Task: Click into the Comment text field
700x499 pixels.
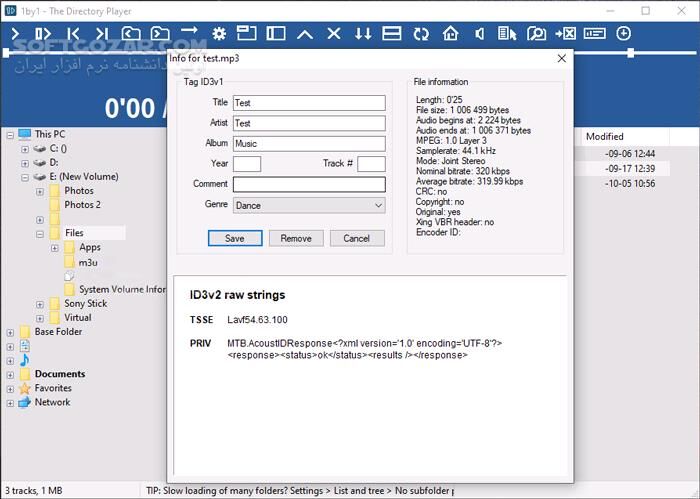Action: (308, 184)
